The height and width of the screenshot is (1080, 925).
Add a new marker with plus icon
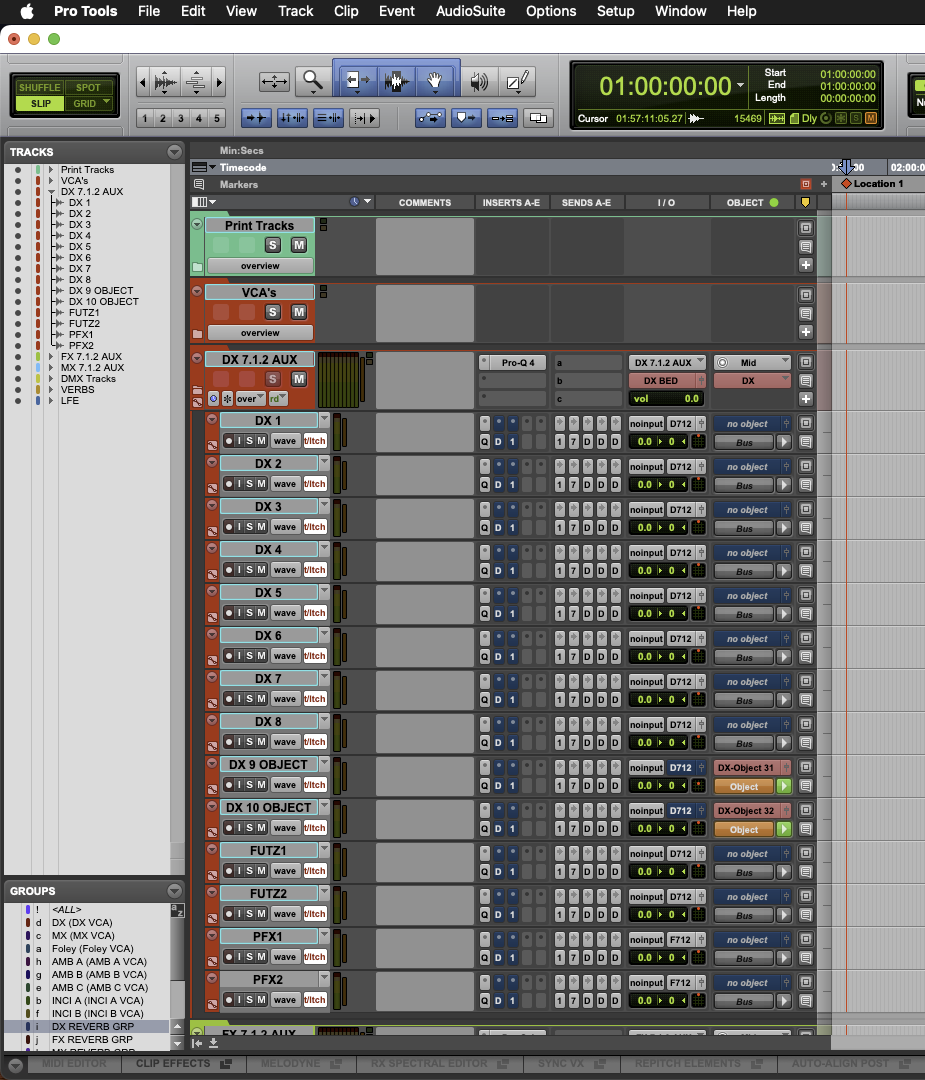[x=824, y=184]
